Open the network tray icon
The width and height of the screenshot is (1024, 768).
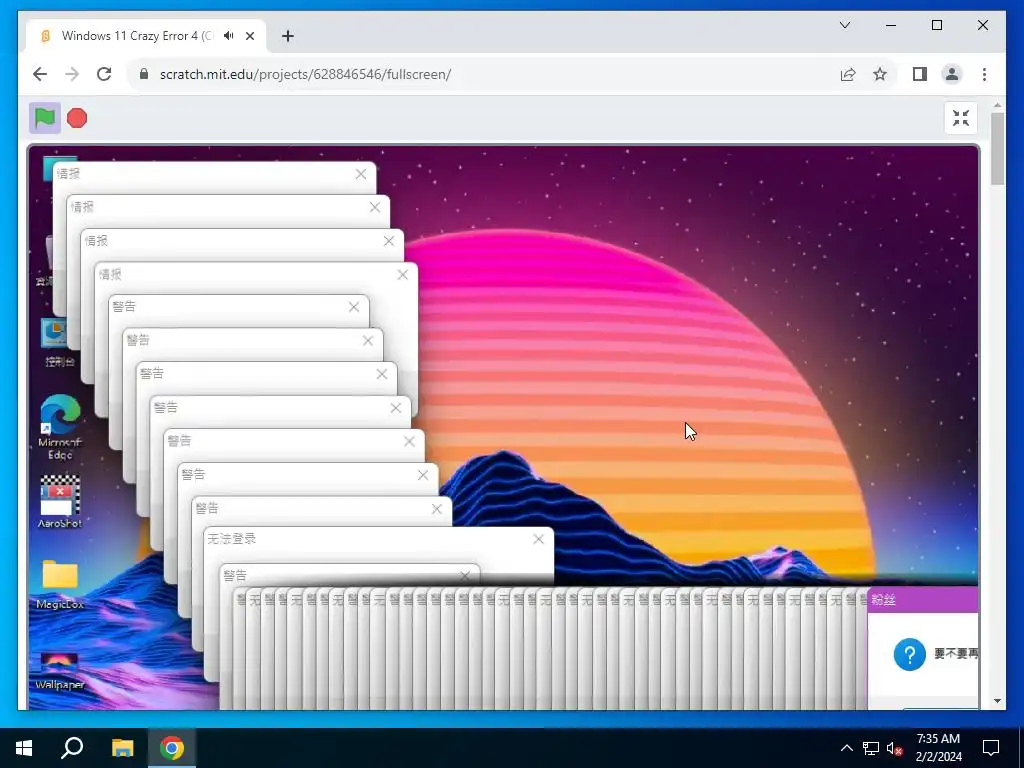coord(871,748)
